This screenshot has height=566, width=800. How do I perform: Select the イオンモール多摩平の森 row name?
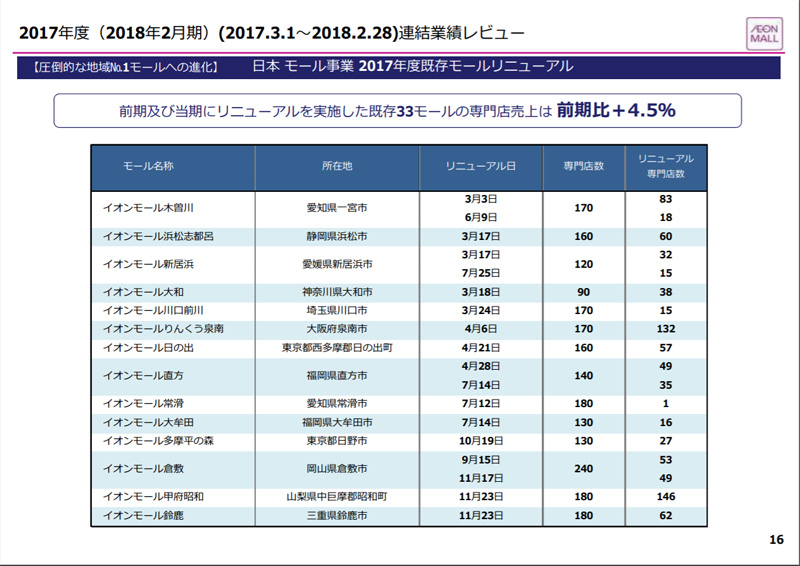[x=158, y=440]
